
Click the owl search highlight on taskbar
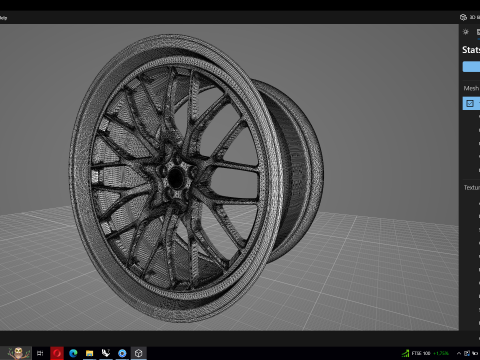coord(19,353)
